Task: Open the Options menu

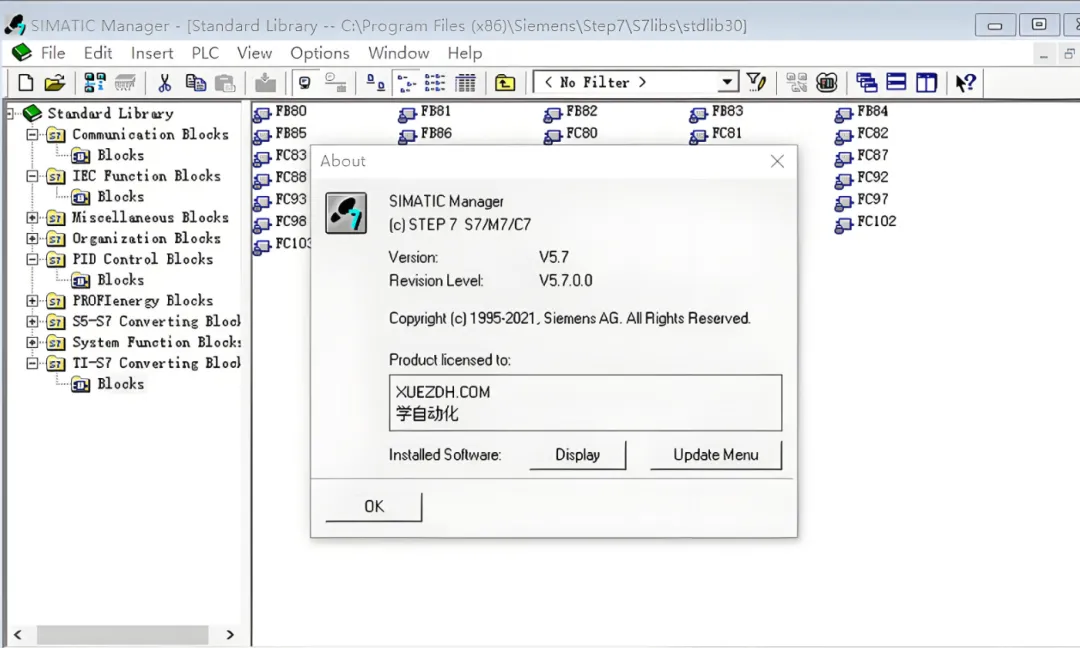Action: [x=320, y=53]
